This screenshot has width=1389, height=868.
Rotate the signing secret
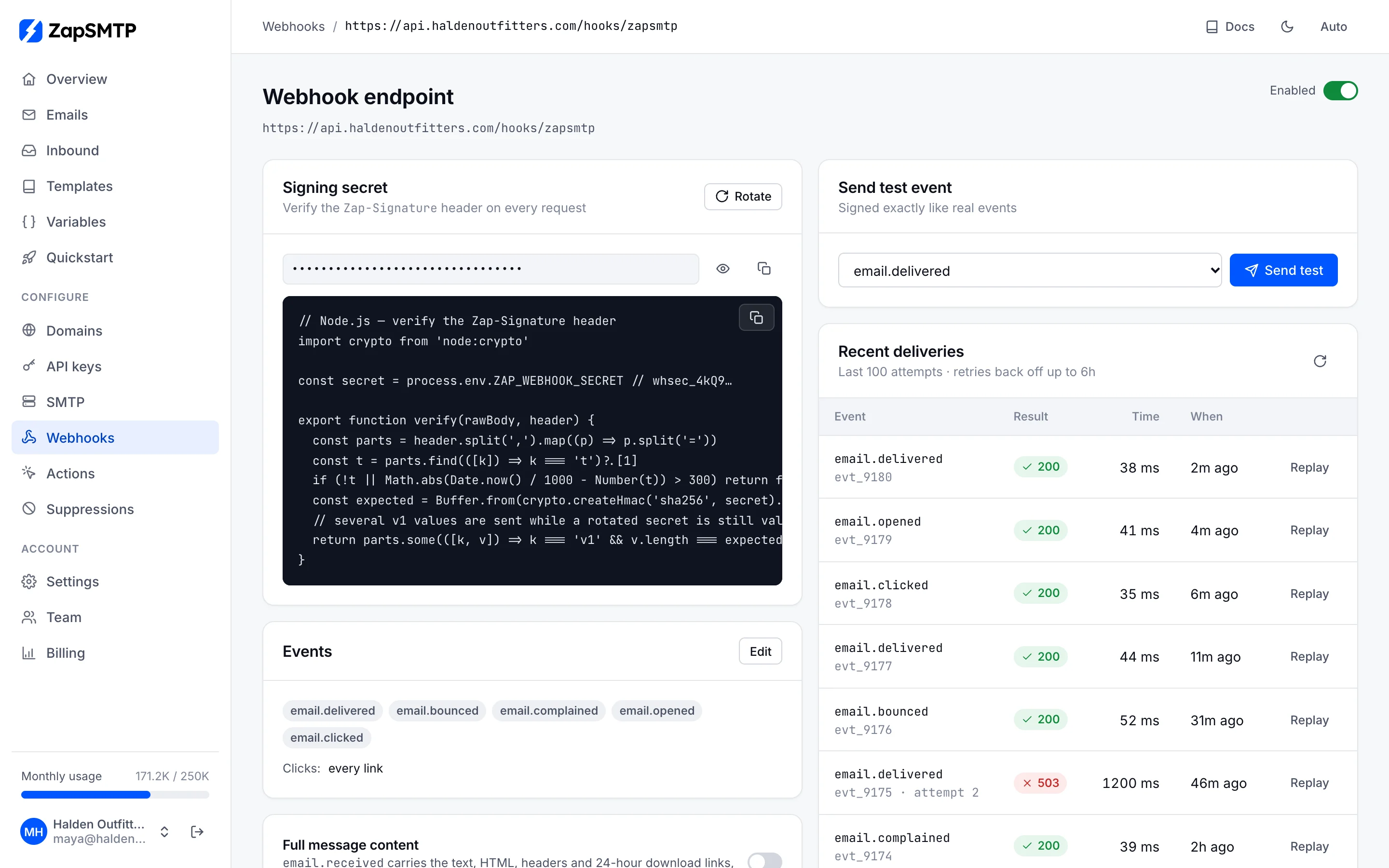click(x=743, y=196)
